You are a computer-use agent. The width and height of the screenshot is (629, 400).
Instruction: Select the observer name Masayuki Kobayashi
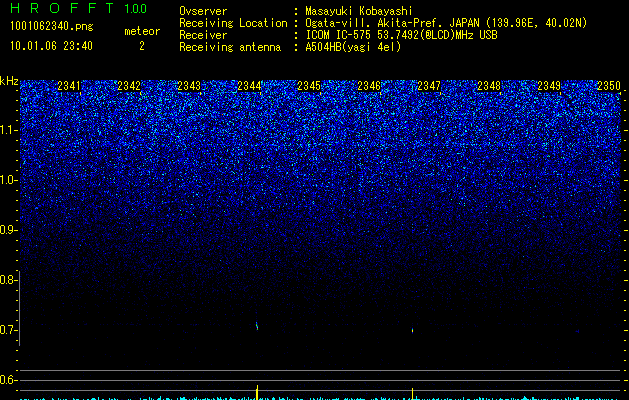coord(359,11)
